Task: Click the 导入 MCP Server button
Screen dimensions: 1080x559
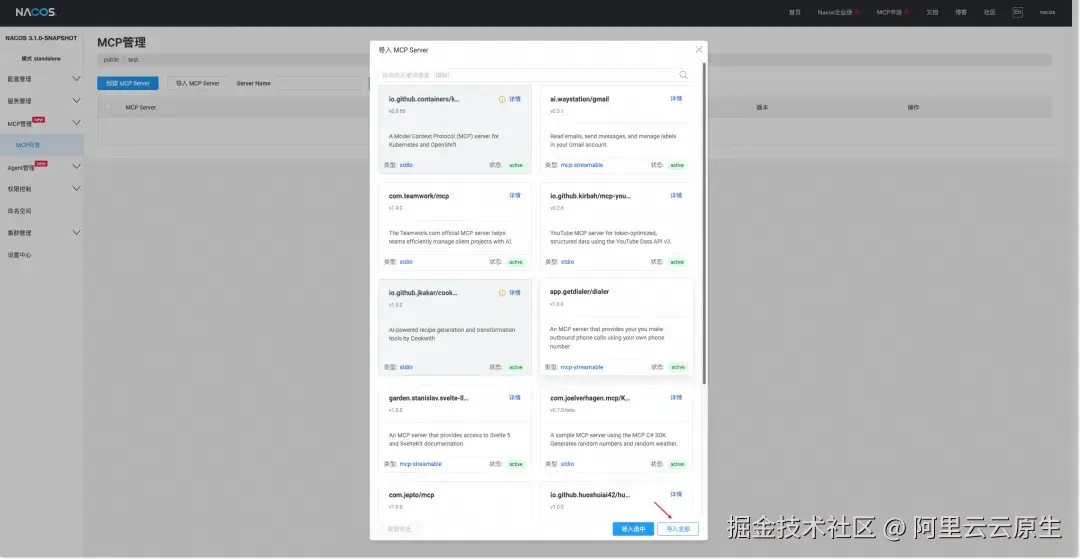Action: coord(198,83)
